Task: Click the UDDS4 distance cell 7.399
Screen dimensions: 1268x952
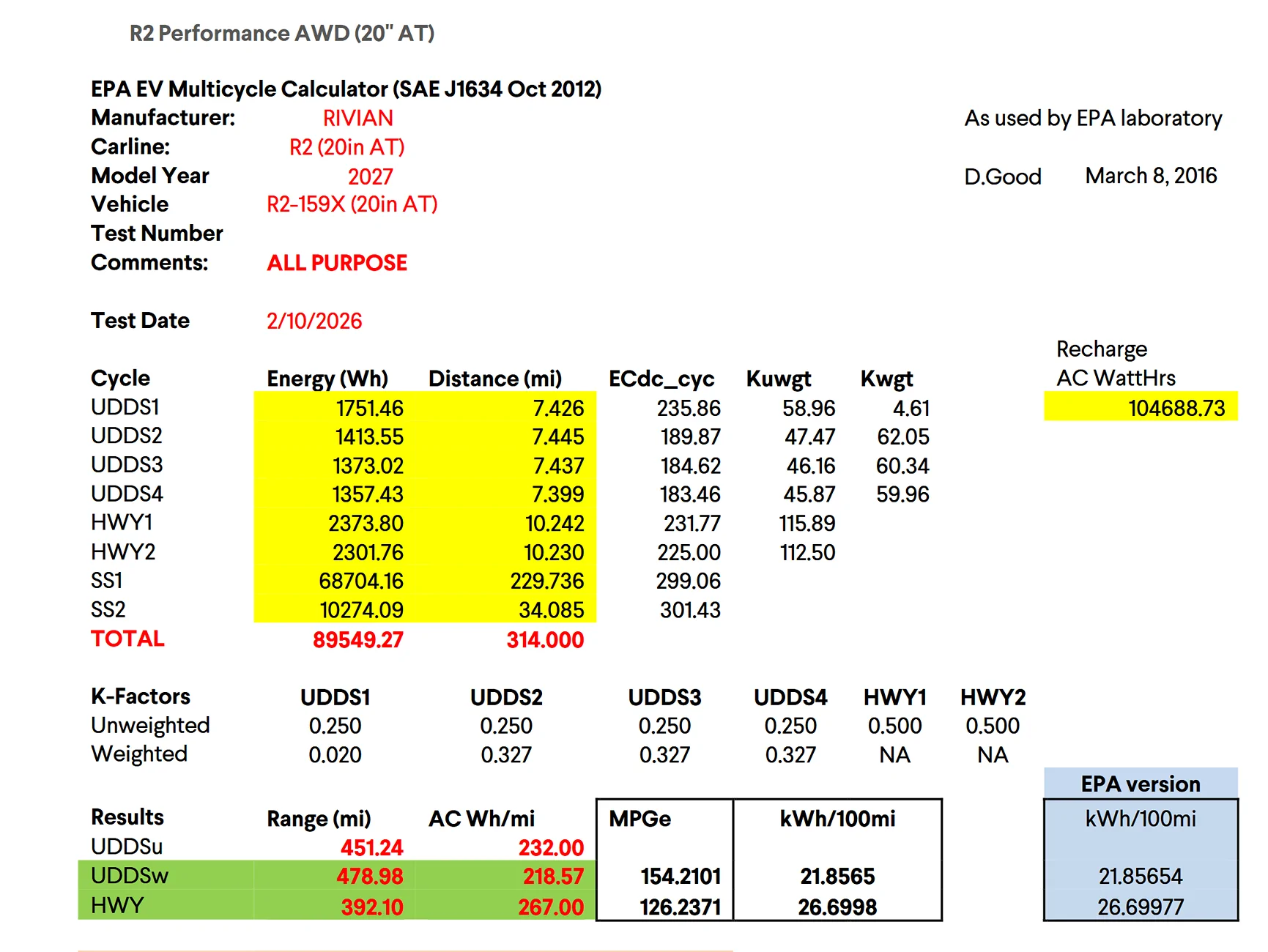Action: point(507,494)
